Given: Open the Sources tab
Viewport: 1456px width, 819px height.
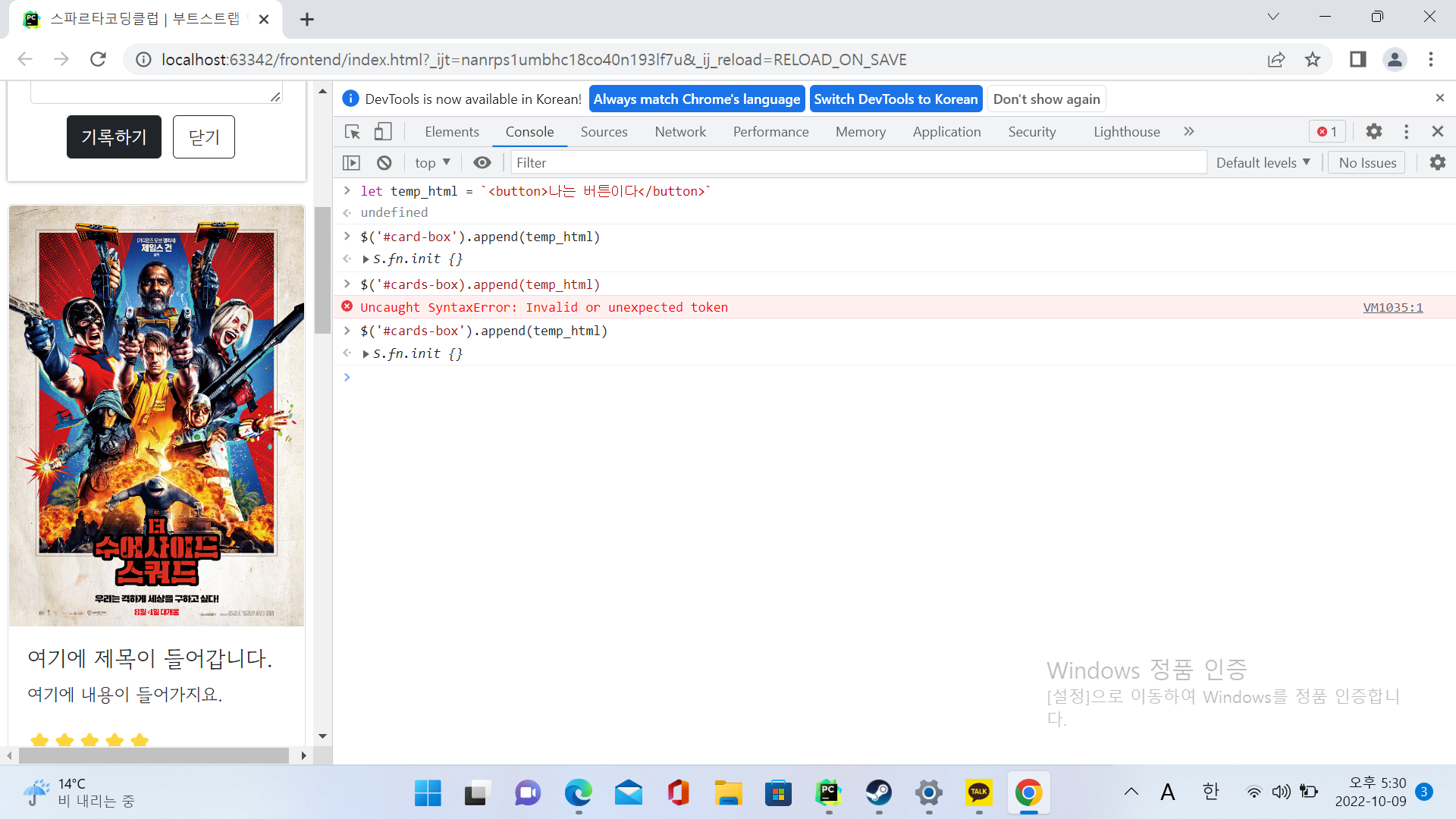Looking at the screenshot, I should pos(604,132).
